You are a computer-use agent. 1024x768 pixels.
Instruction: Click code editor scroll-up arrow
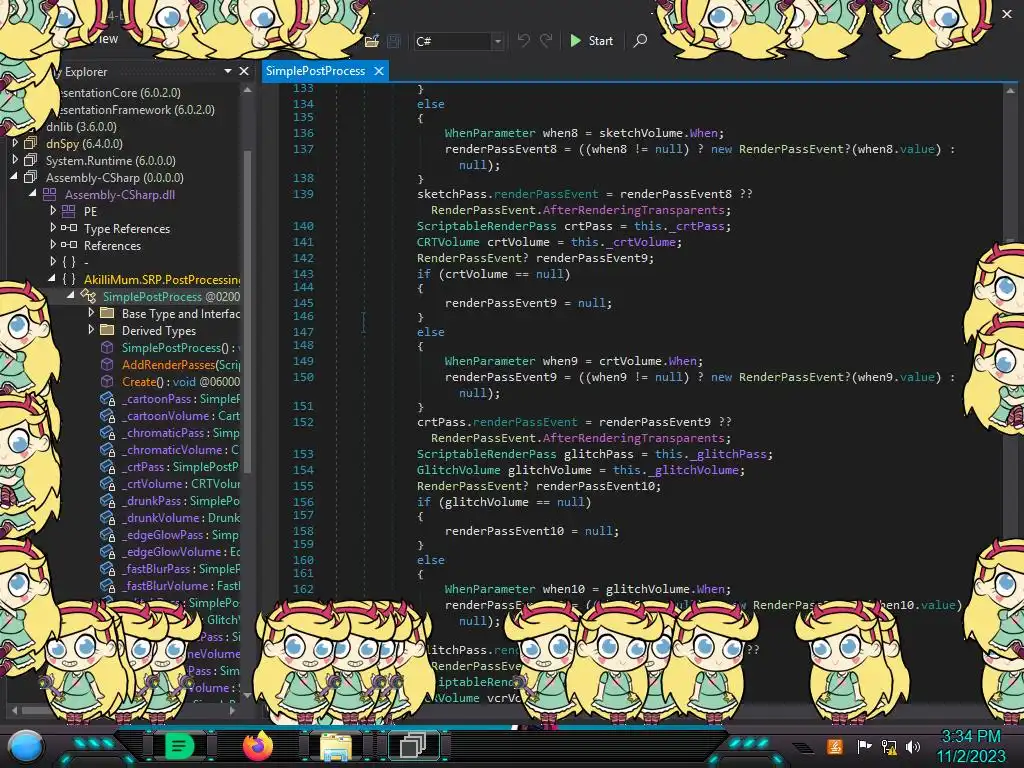pyautogui.click(x=1010, y=91)
